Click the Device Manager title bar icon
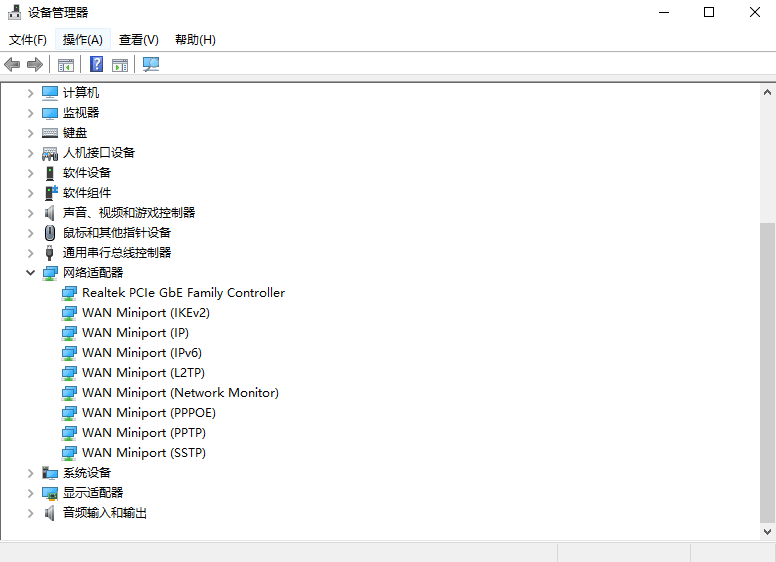The width and height of the screenshot is (776, 562). tap(14, 12)
